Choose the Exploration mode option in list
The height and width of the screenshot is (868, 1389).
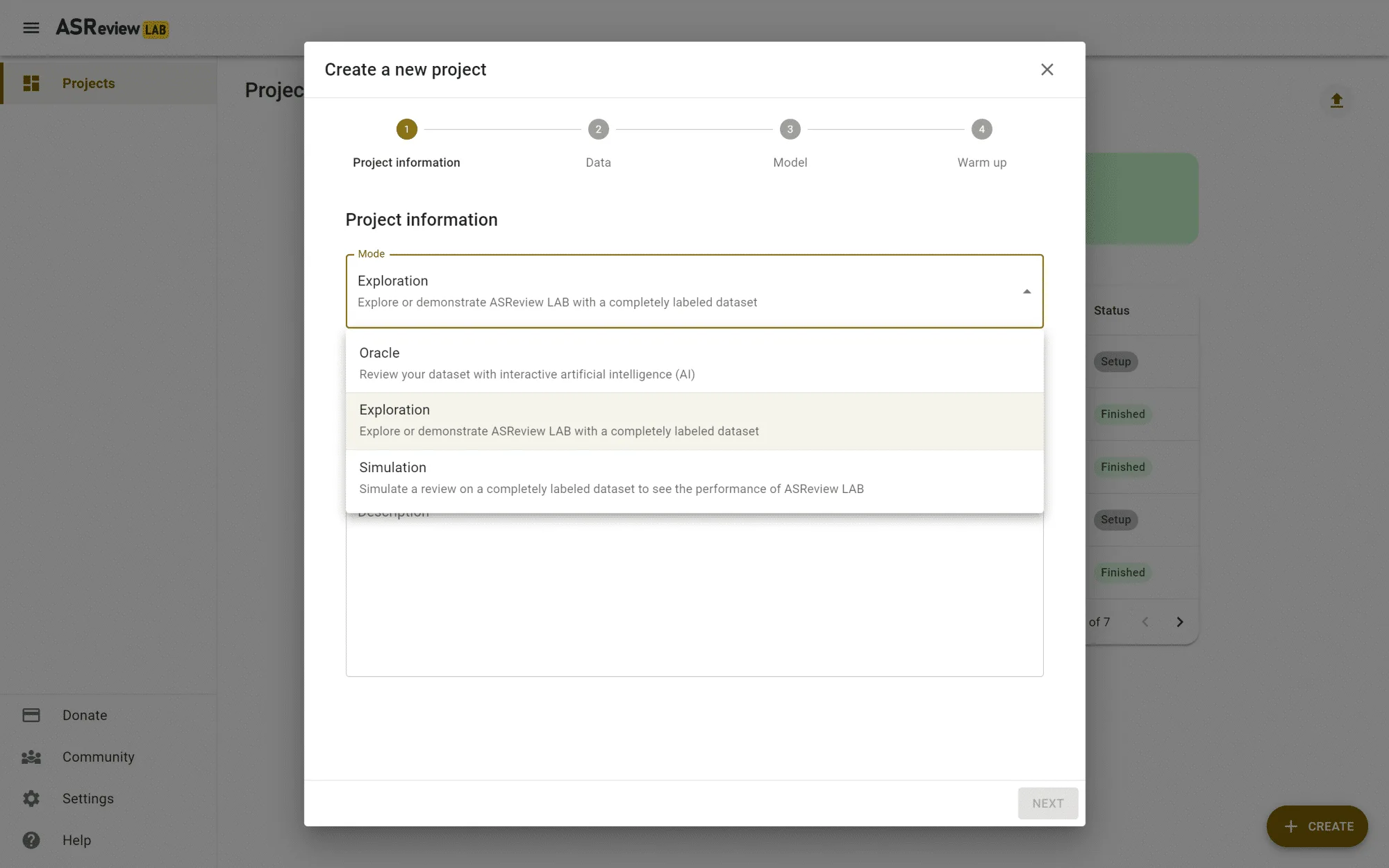(x=694, y=421)
